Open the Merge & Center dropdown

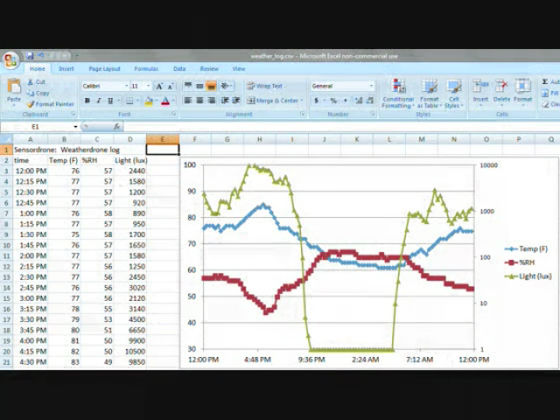(x=302, y=101)
